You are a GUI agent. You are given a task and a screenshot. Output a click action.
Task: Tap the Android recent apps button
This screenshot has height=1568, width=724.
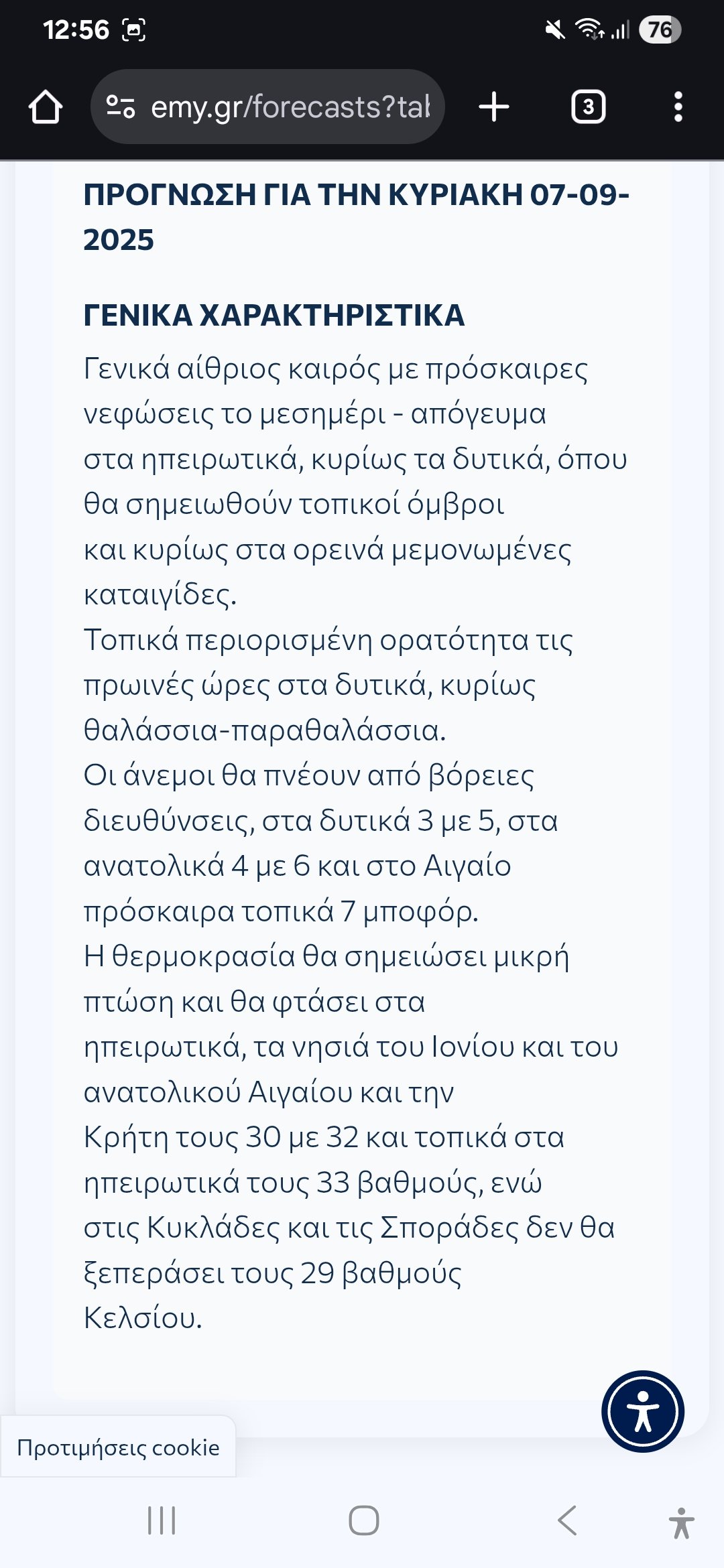coord(162,1520)
